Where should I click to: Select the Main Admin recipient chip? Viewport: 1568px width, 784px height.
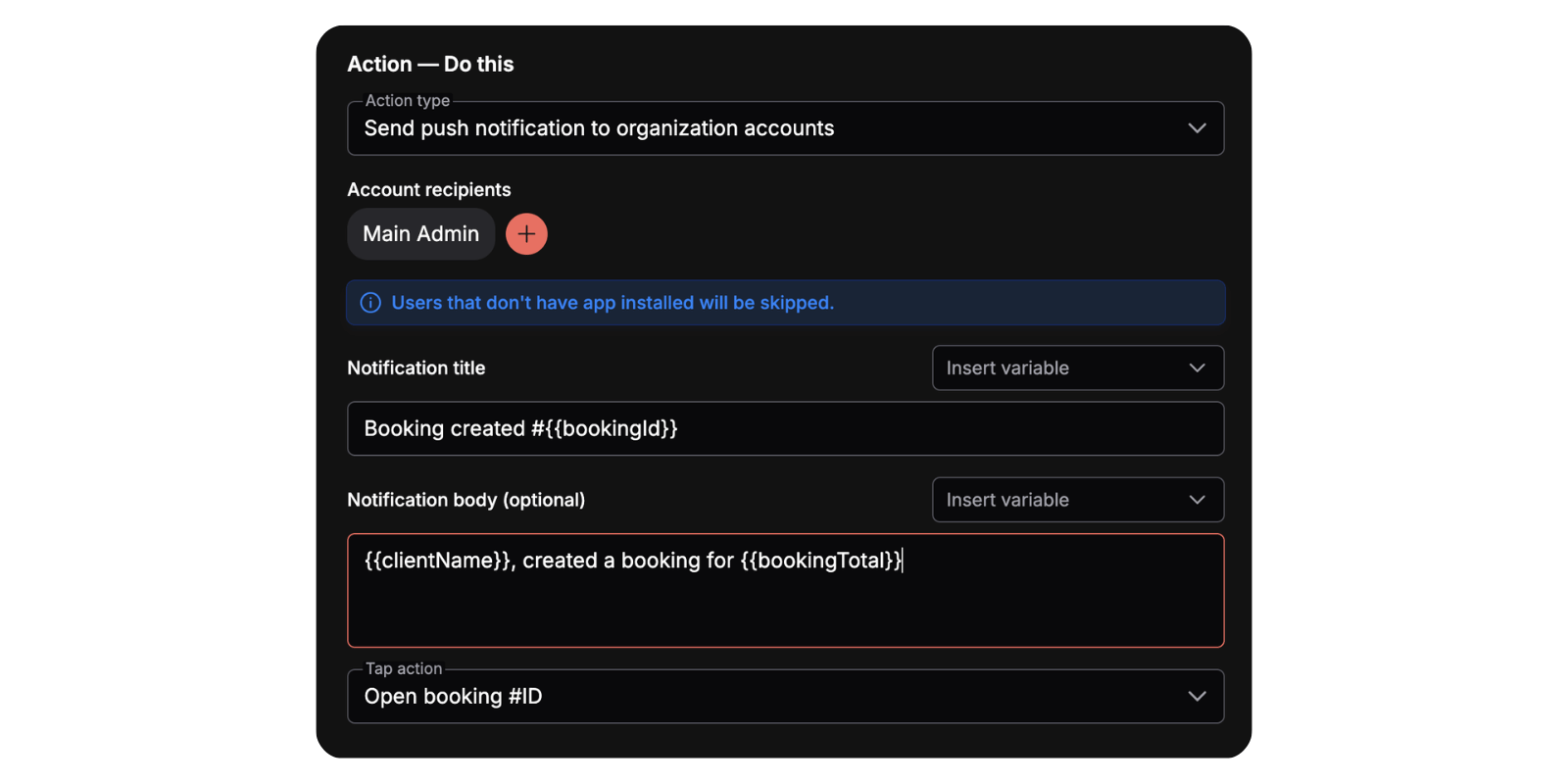click(421, 234)
